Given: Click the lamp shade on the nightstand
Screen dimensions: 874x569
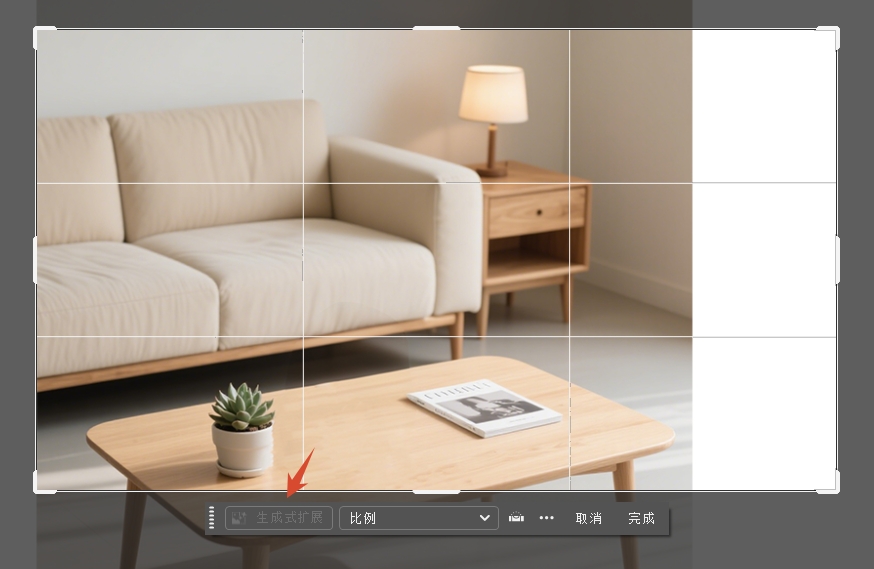Looking at the screenshot, I should point(493,95).
